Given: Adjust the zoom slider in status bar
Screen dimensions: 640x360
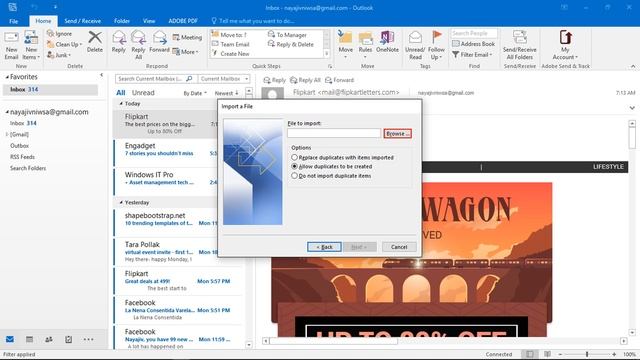Looking at the screenshot, I should [587, 354].
